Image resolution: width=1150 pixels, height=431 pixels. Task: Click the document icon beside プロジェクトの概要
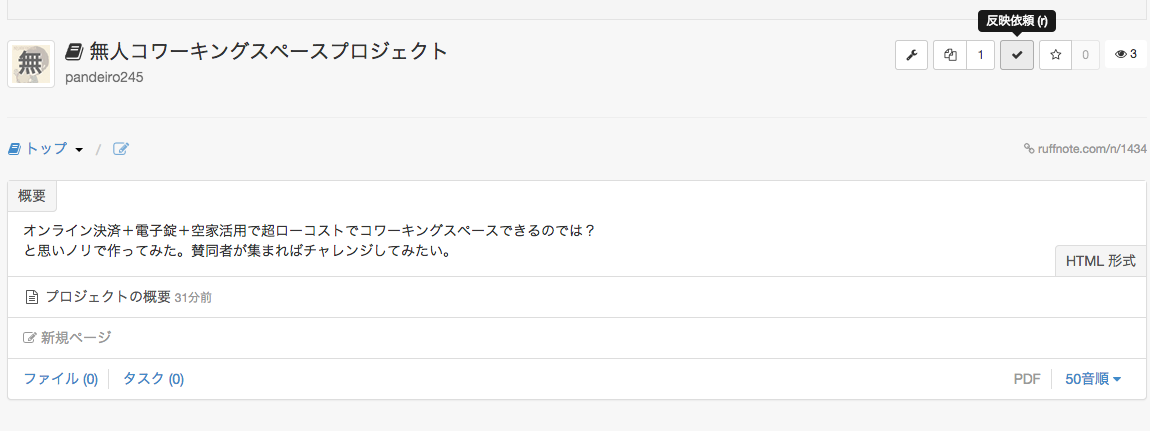31,297
